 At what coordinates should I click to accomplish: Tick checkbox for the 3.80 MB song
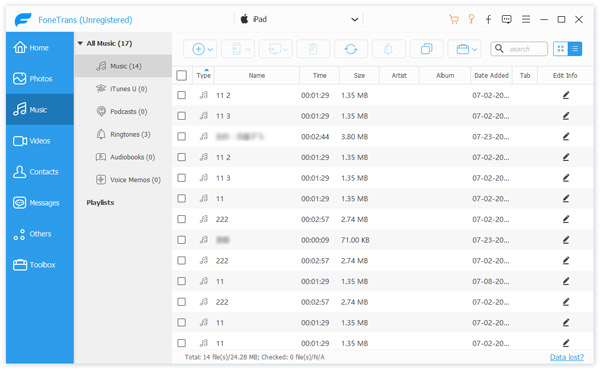pos(181,137)
